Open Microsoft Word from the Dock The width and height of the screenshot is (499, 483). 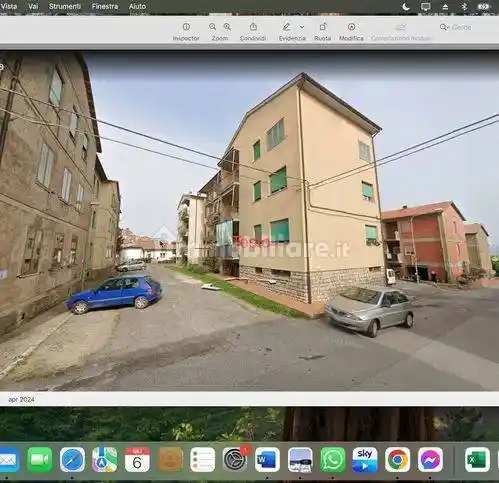pos(267,460)
